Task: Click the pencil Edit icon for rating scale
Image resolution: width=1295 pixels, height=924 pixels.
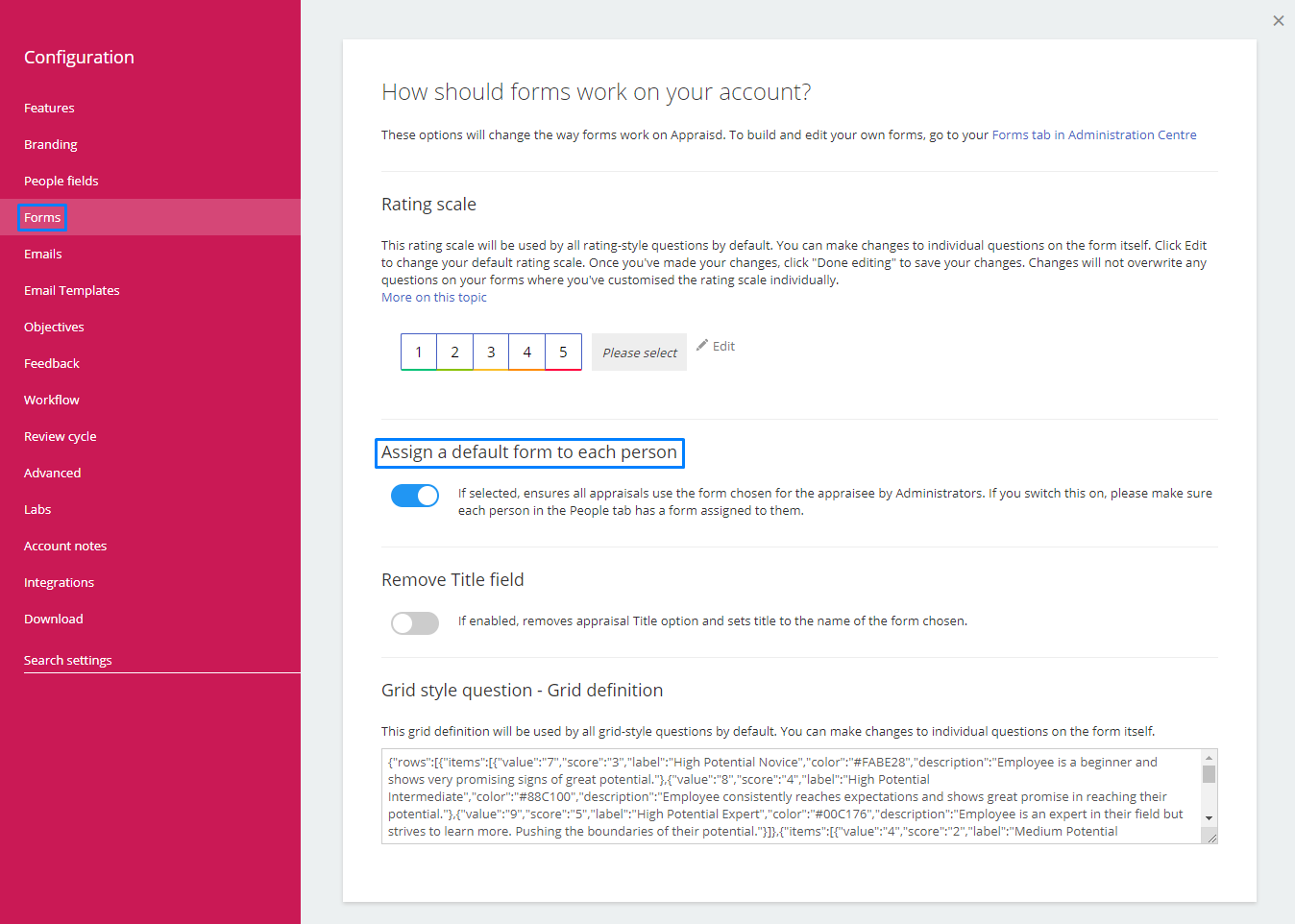Action: point(716,346)
